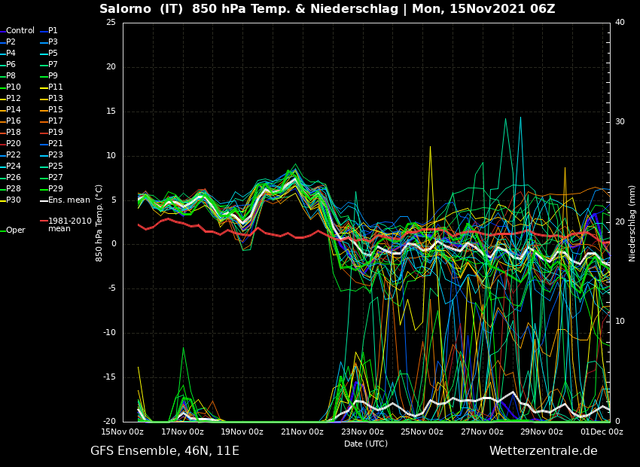Choose the P12 legend entry
640x467 pixels.
point(10,98)
